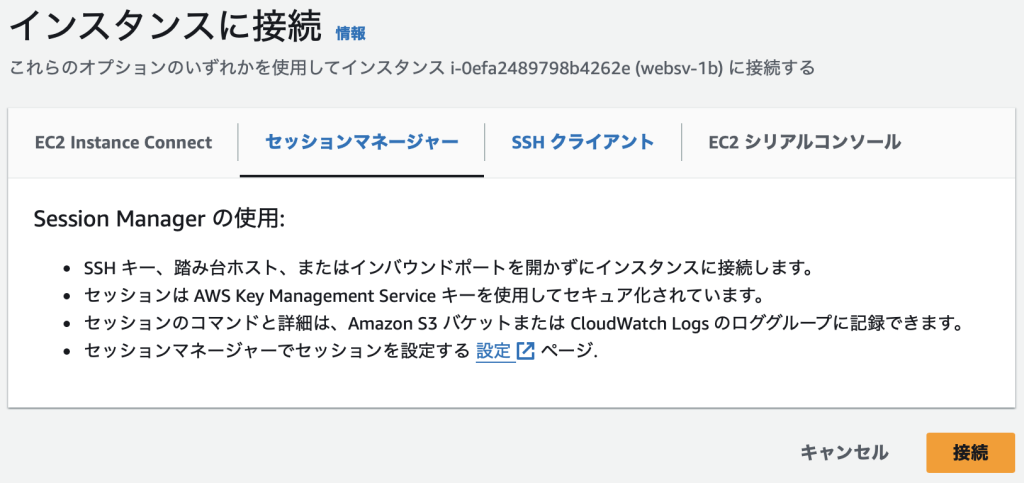
Task: Click the AWS Key Management Service text
Action: pyautogui.click(x=315, y=296)
